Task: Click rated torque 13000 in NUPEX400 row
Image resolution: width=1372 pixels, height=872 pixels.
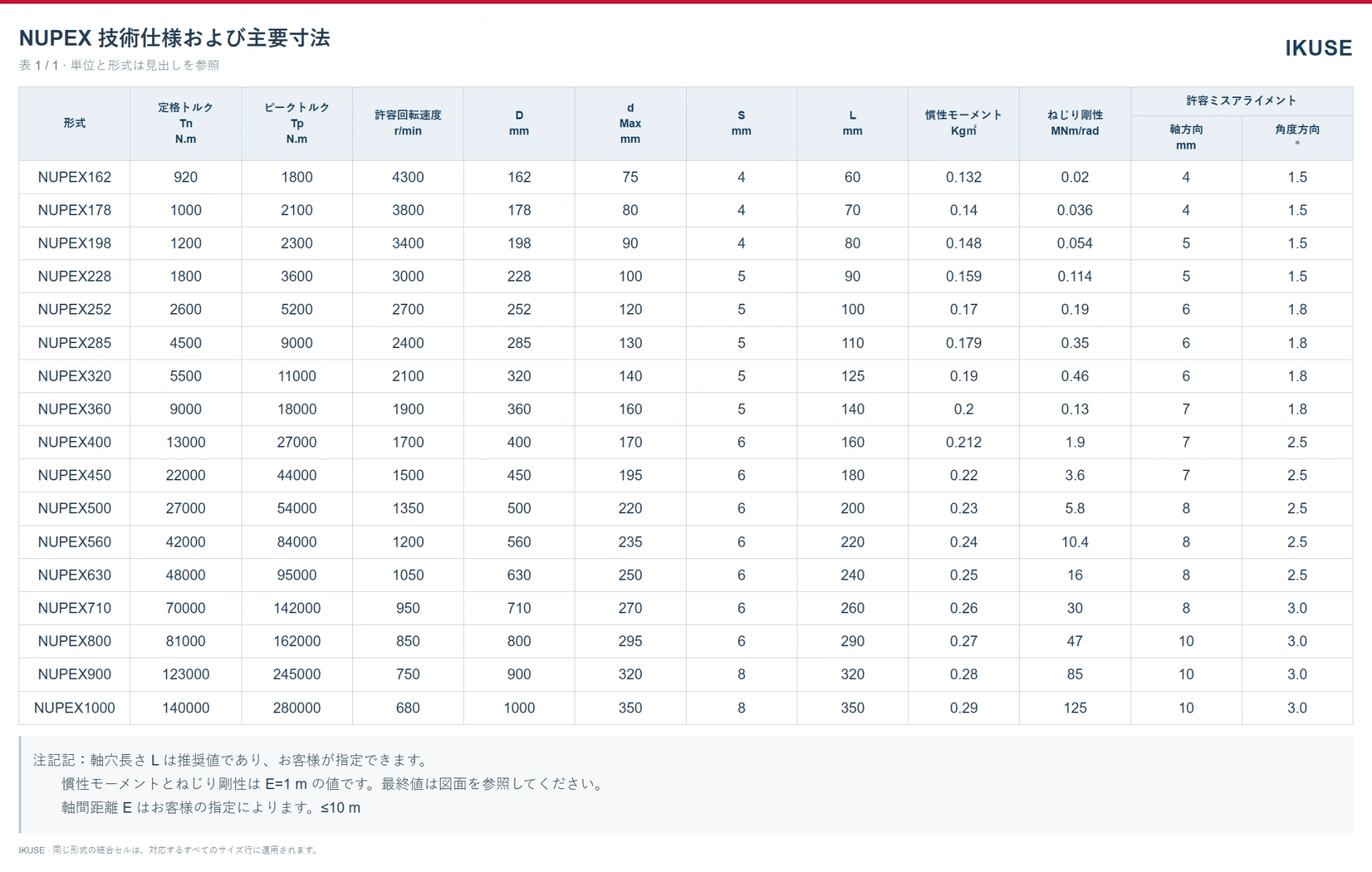Action: coord(186,442)
